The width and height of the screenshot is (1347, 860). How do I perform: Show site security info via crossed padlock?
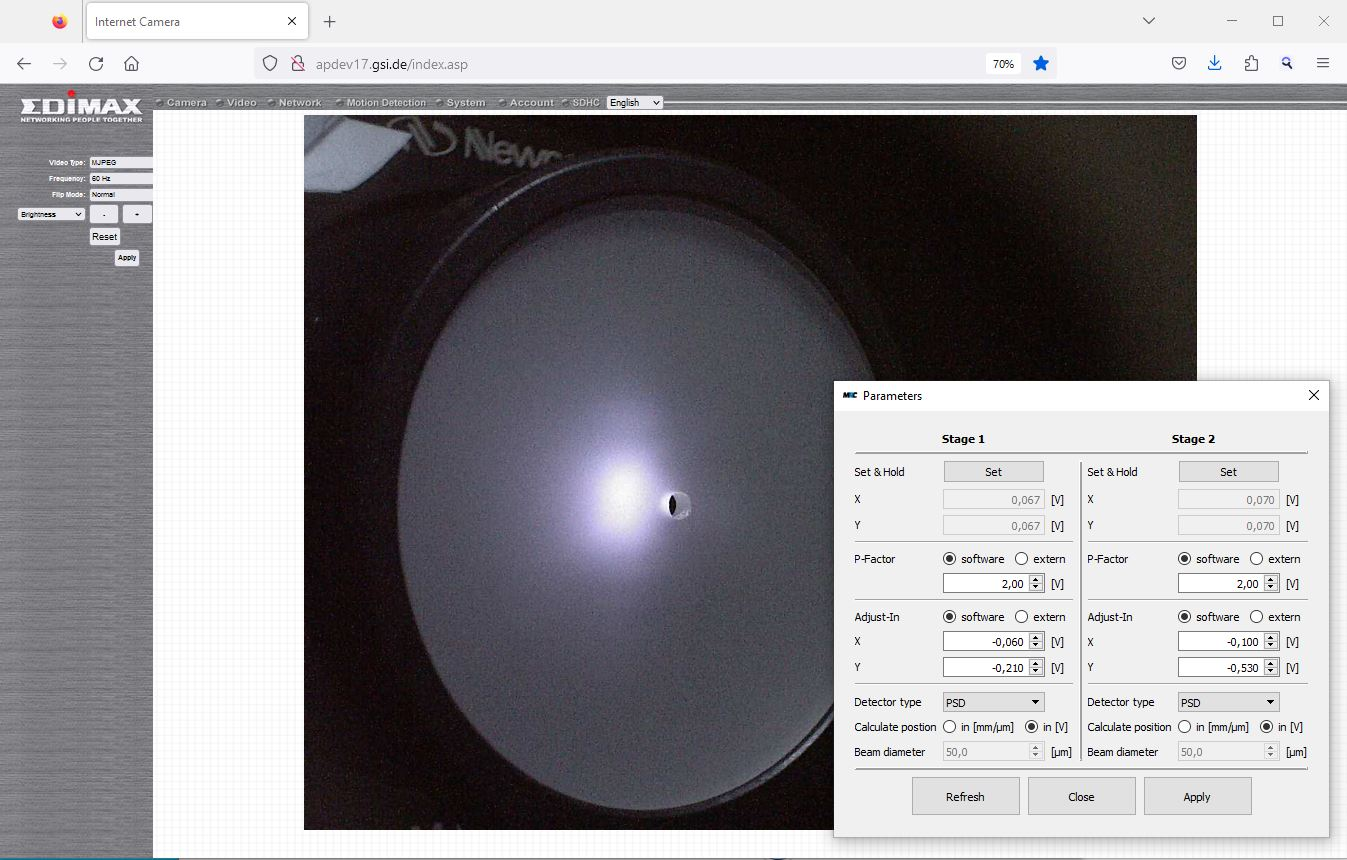pos(296,63)
